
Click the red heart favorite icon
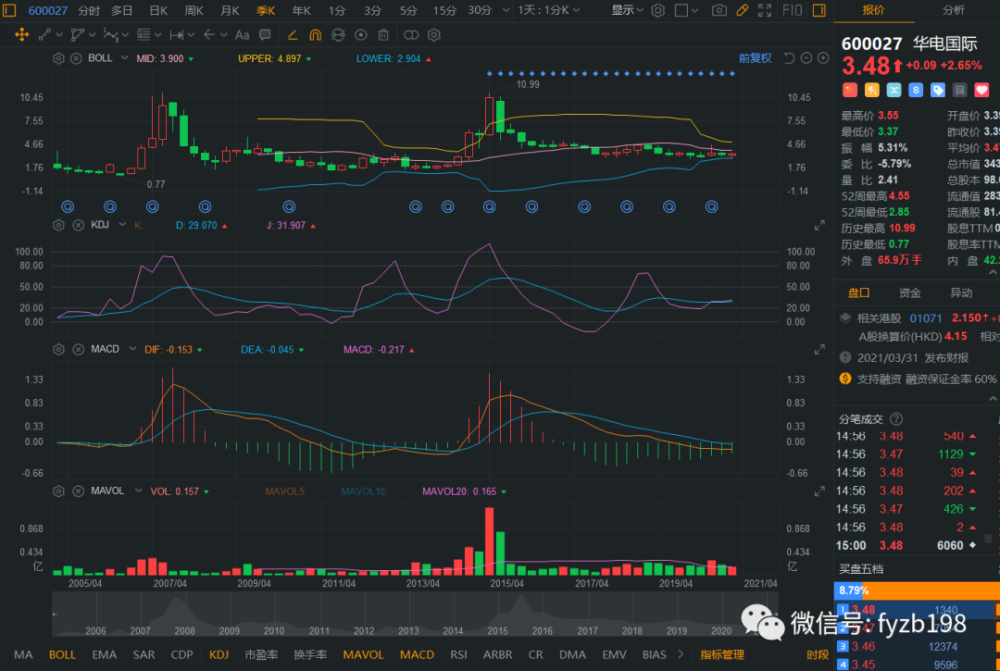point(982,90)
